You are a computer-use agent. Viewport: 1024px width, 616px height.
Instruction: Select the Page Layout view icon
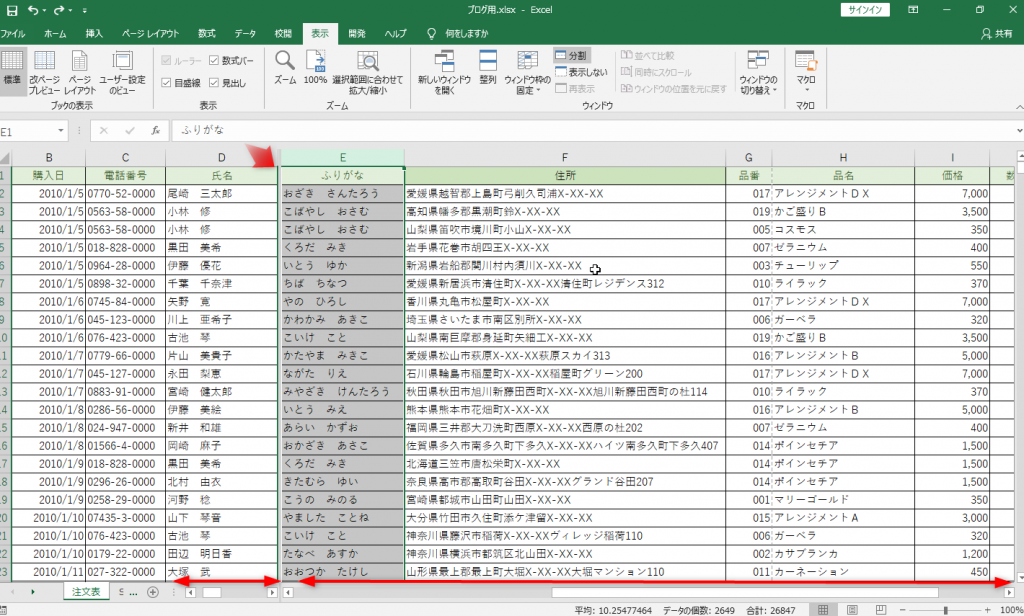coord(80,70)
